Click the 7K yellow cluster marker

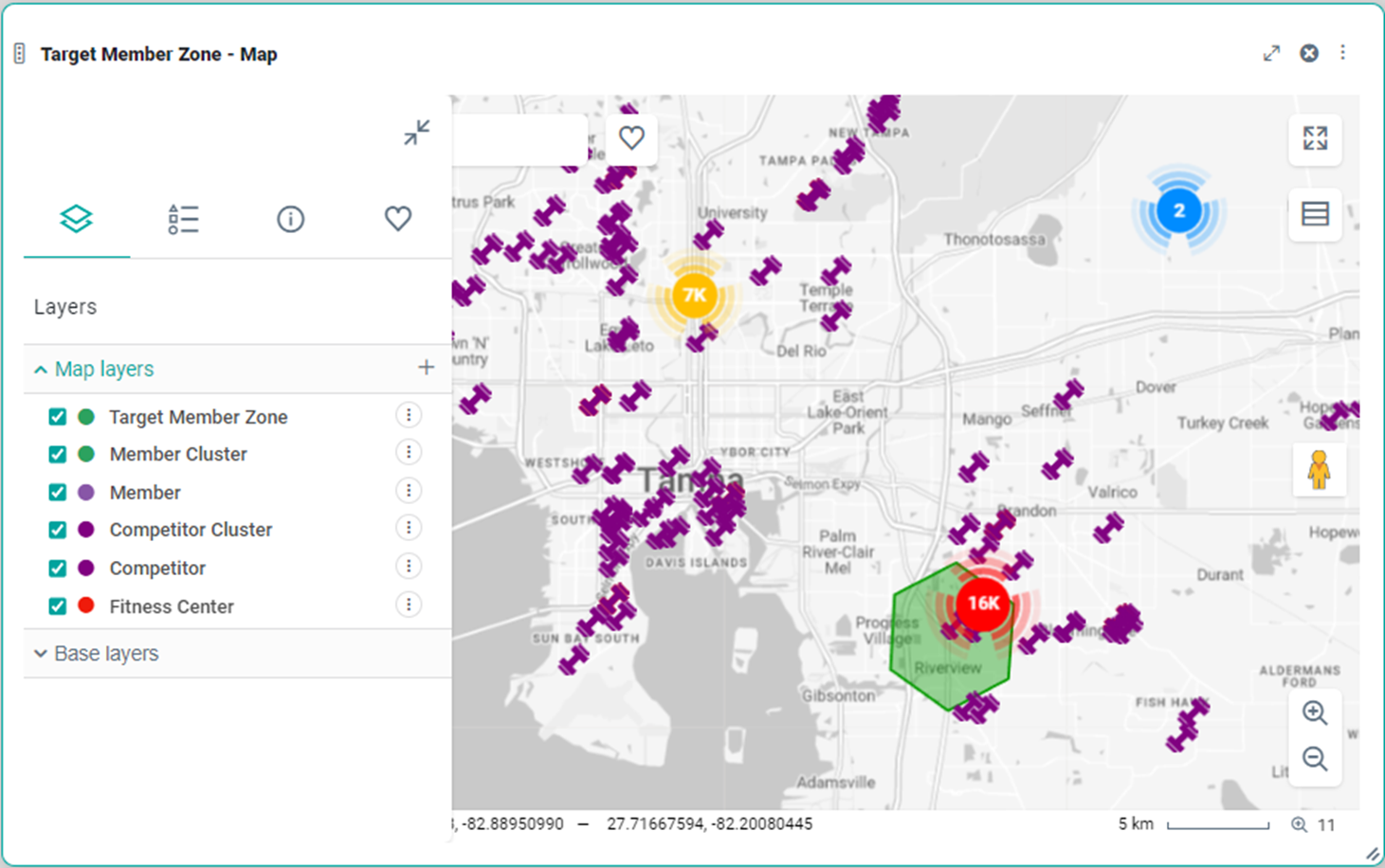coord(694,296)
